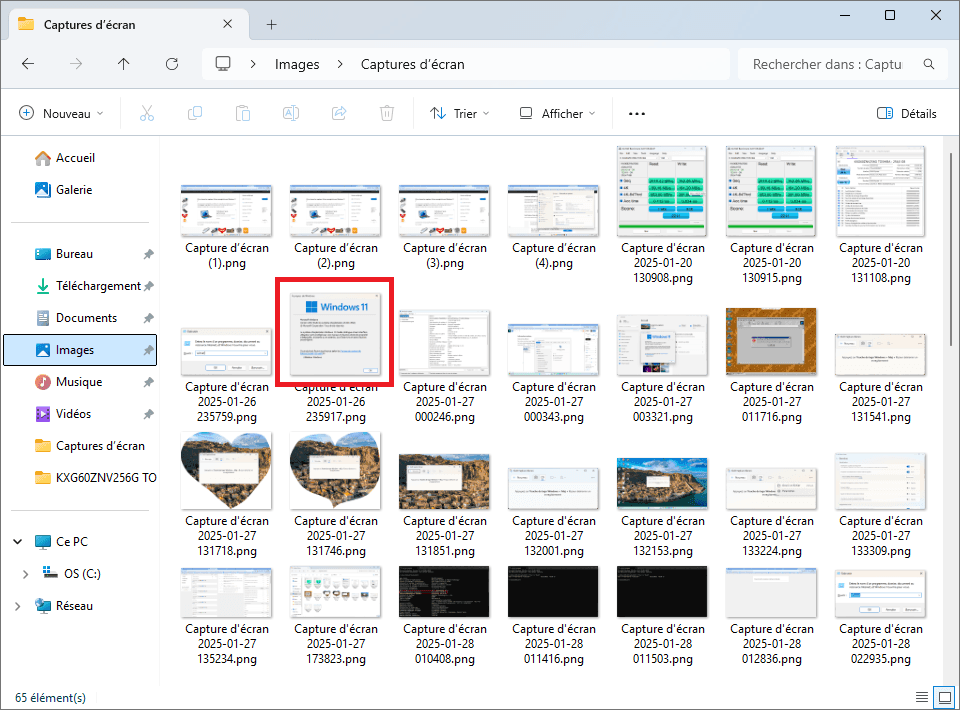Screen dimensions: 960x710
Task: Go up one folder level arrow
Action: tap(124, 64)
